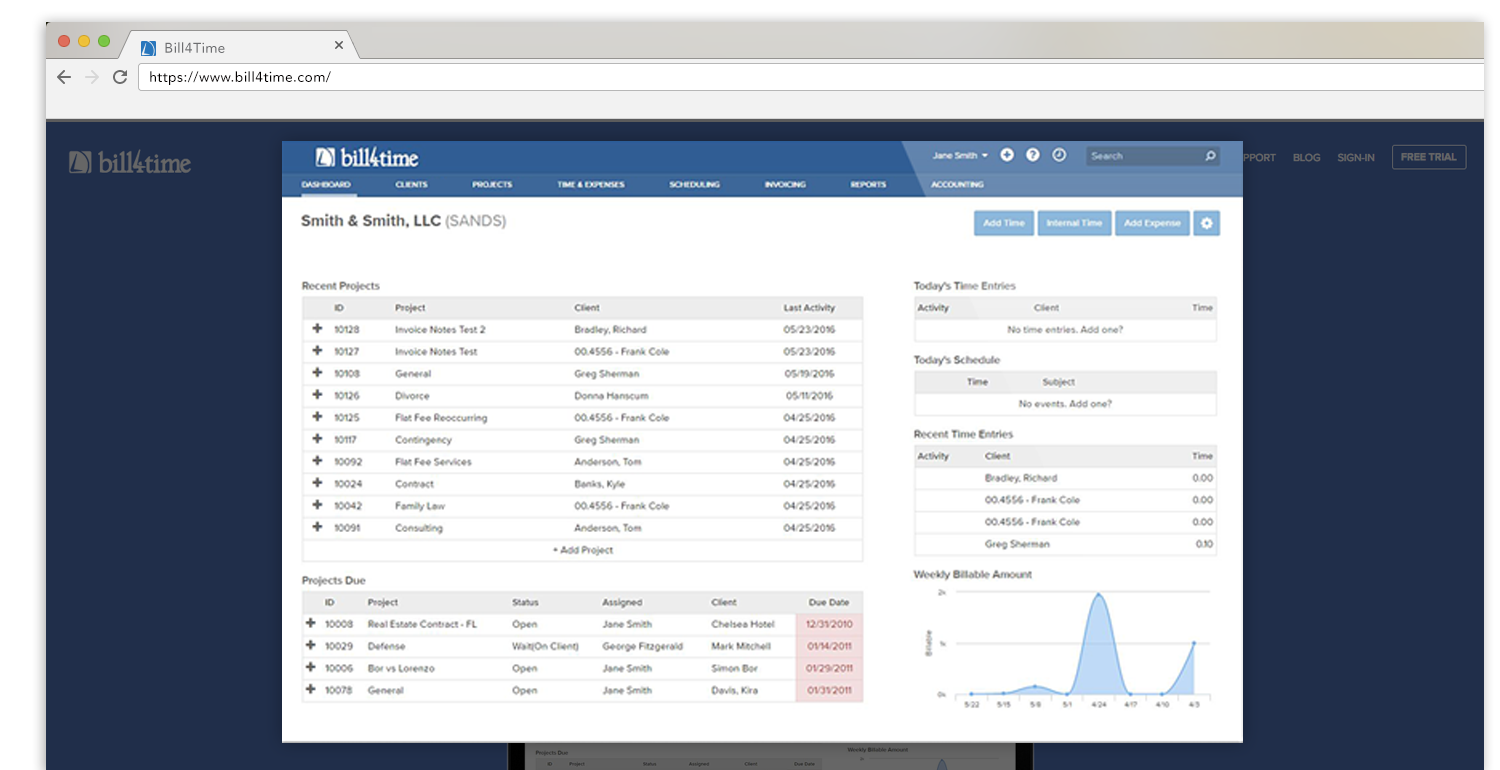
Task: Open quick add using the plus icon
Action: (x=1007, y=155)
